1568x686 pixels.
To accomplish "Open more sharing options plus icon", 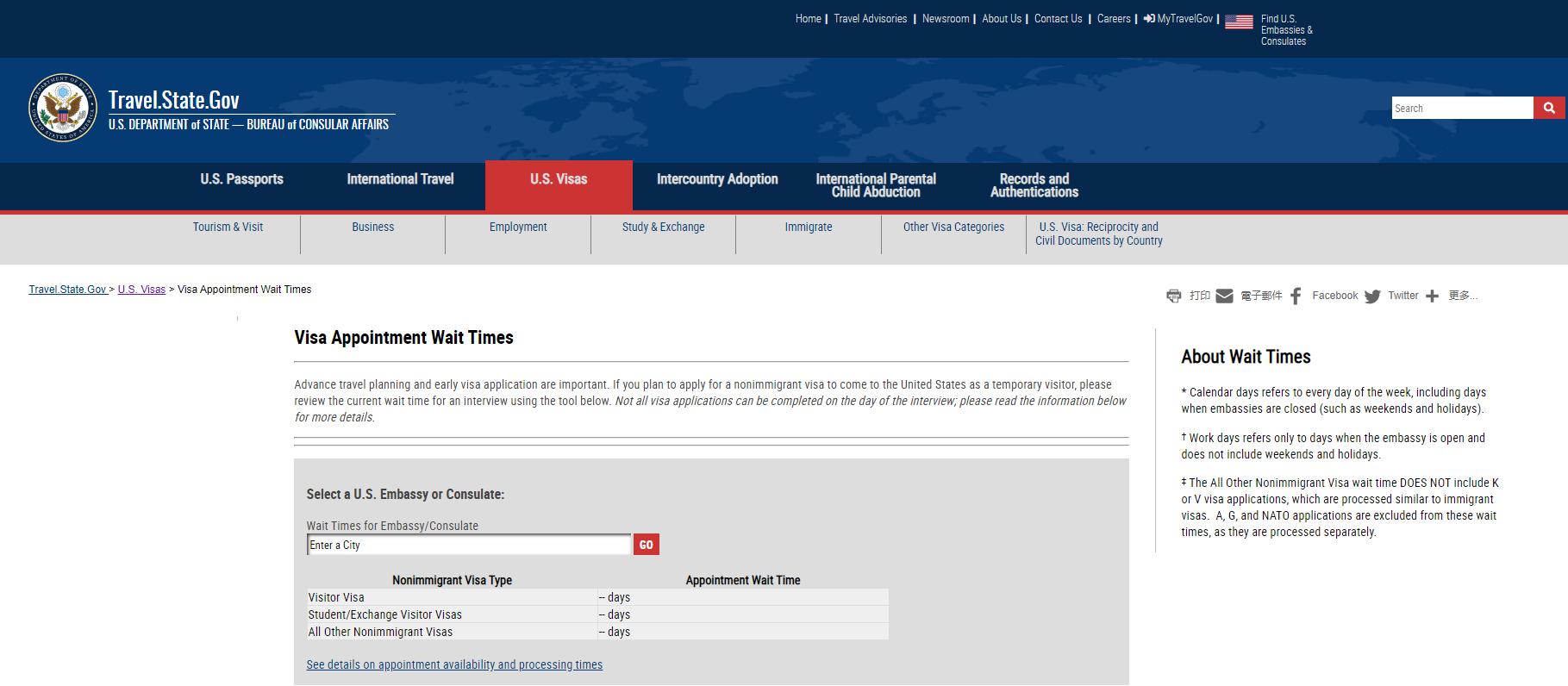I will pyautogui.click(x=1432, y=296).
